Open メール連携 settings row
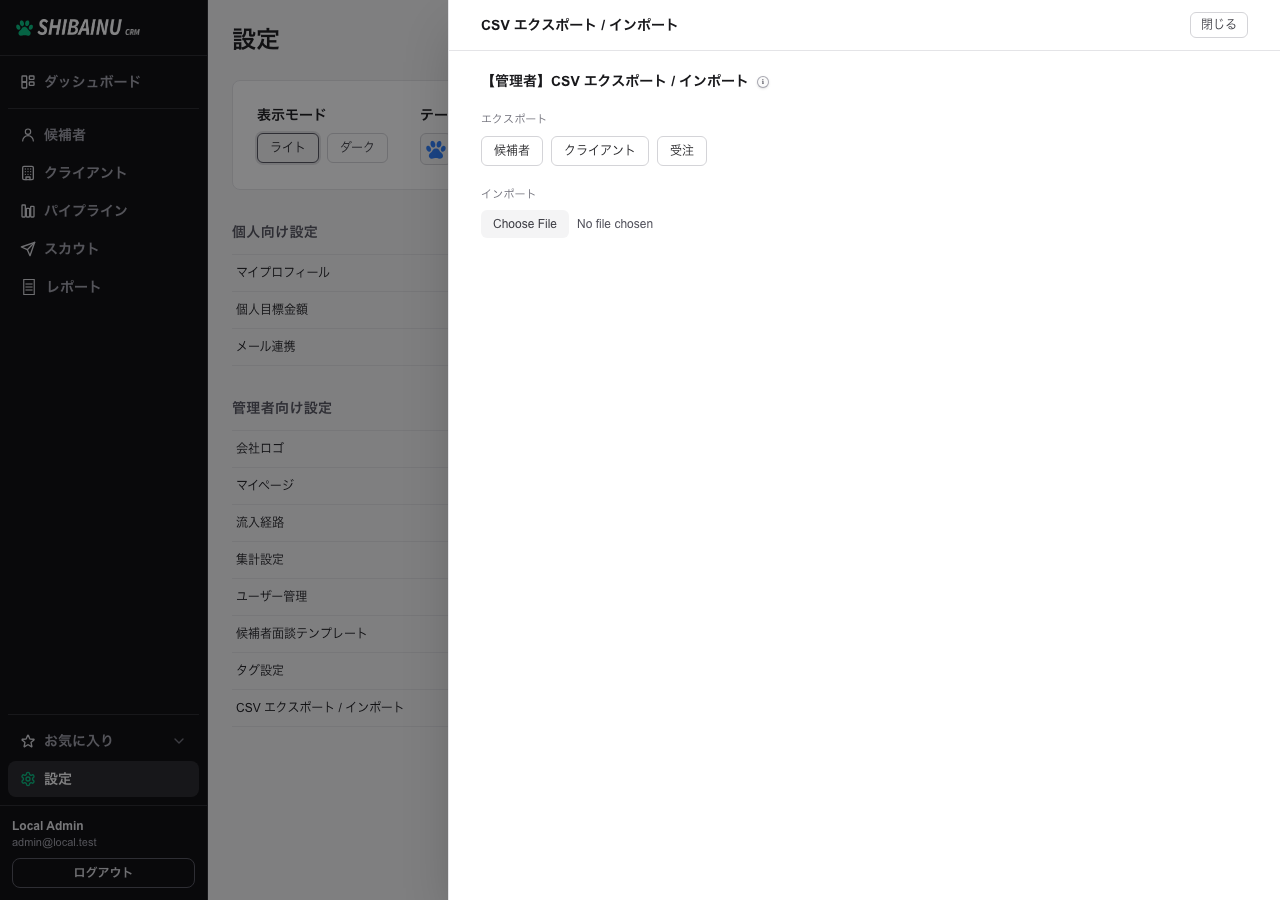Screen dimensions: 1280x900 pyautogui.click(x=340, y=346)
